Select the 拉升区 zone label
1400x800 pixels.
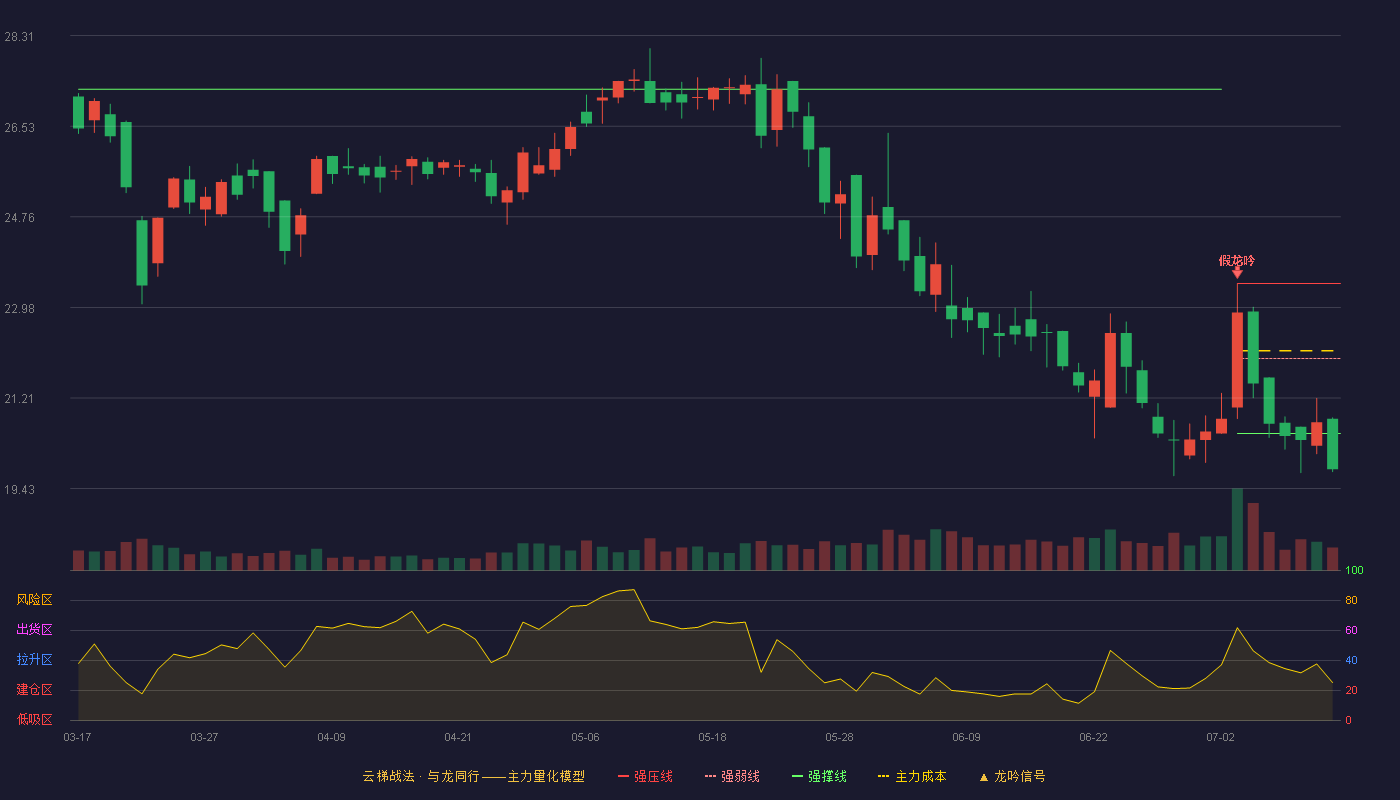click(34, 660)
